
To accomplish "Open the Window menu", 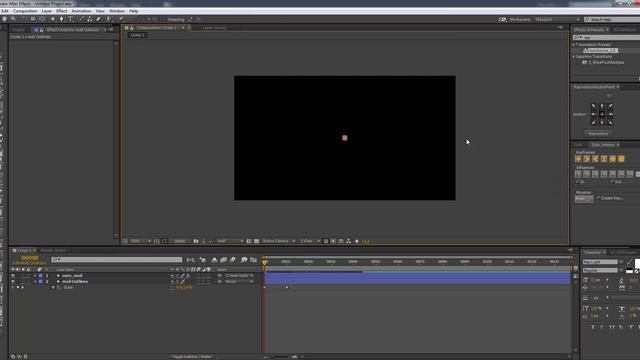I will [x=117, y=11].
